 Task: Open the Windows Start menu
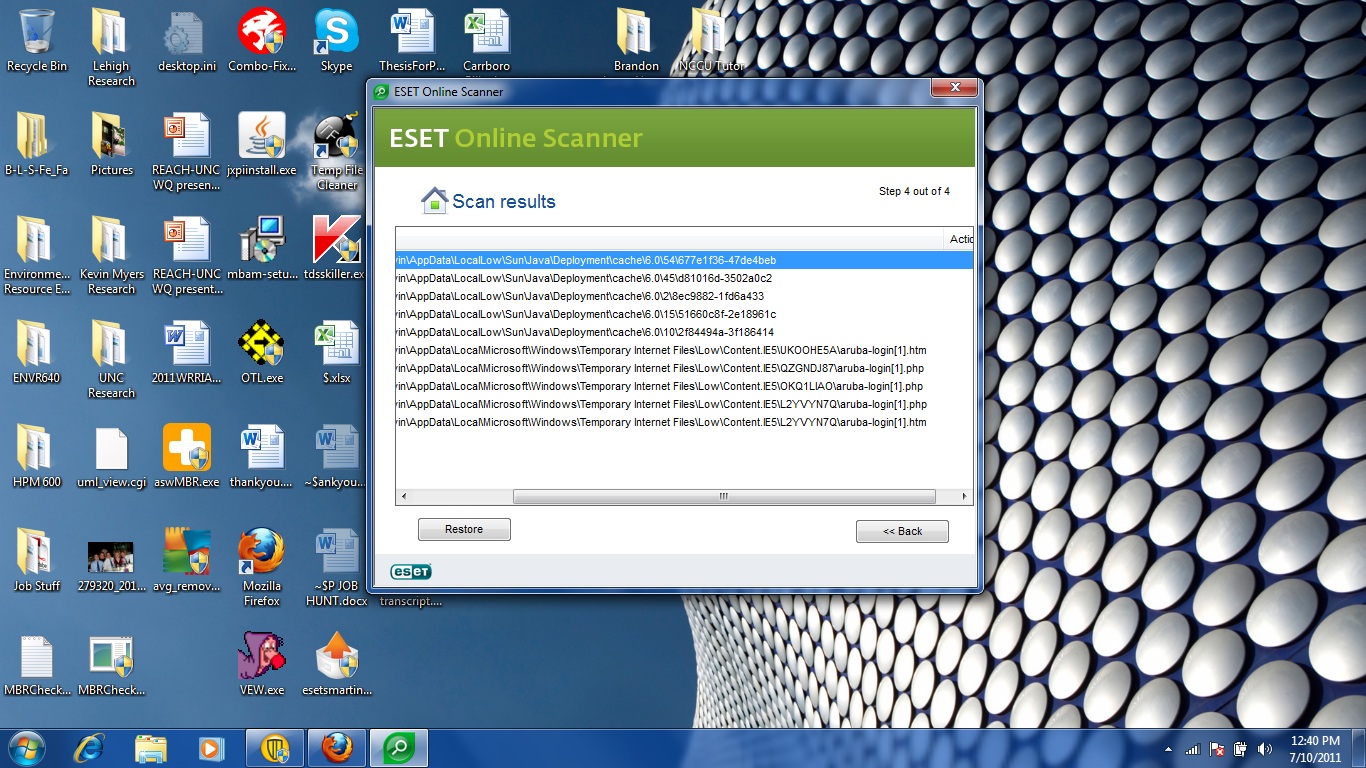click(x=27, y=748)
